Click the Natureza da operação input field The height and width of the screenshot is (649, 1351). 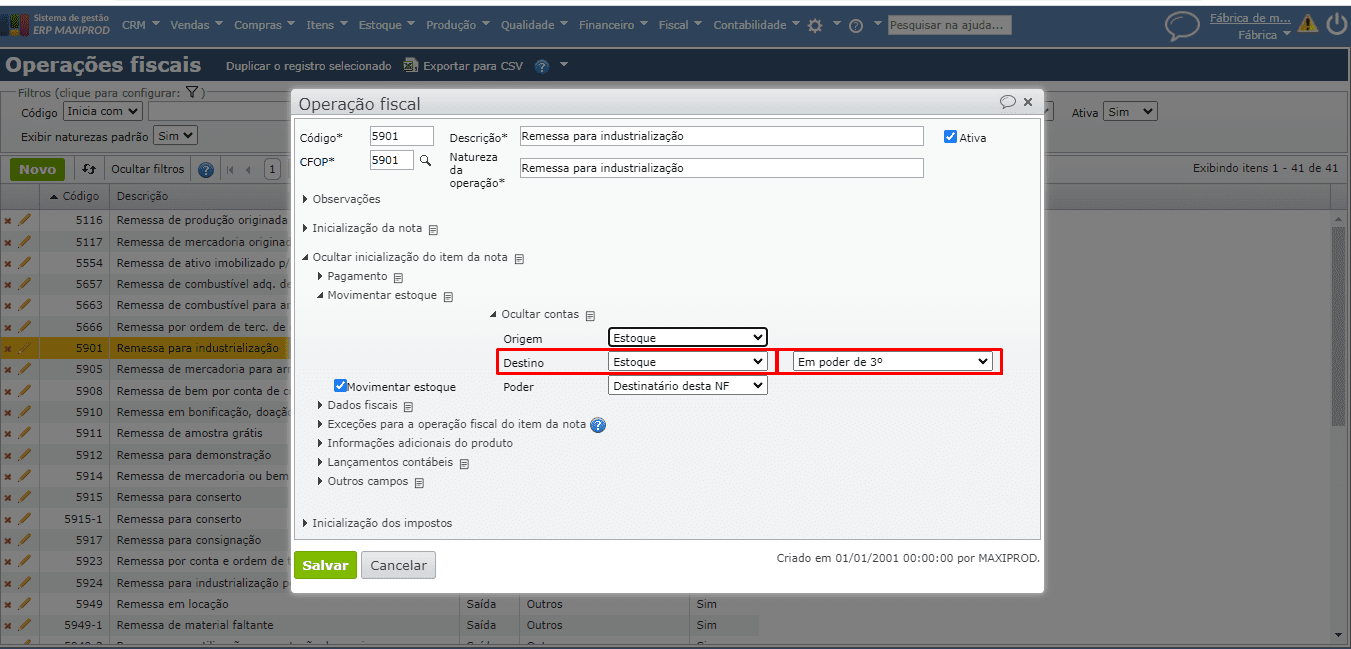click(x=722, y=168)
